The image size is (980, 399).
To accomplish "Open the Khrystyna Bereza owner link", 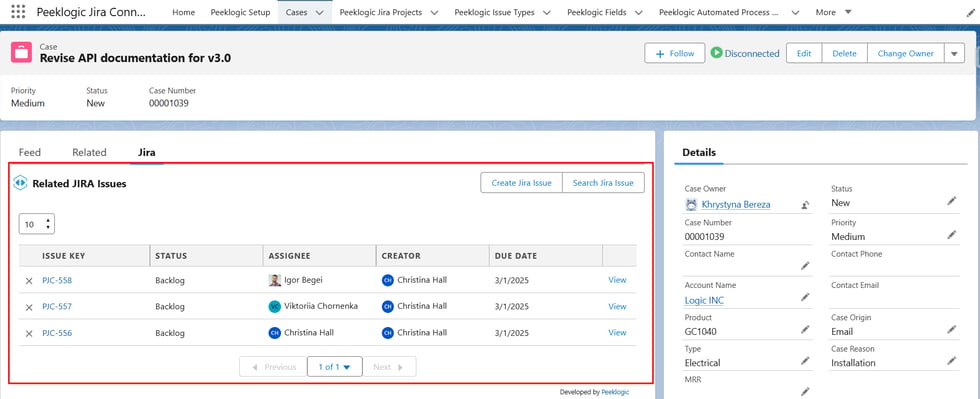I will pyautogui.click(x=736, y=205).
